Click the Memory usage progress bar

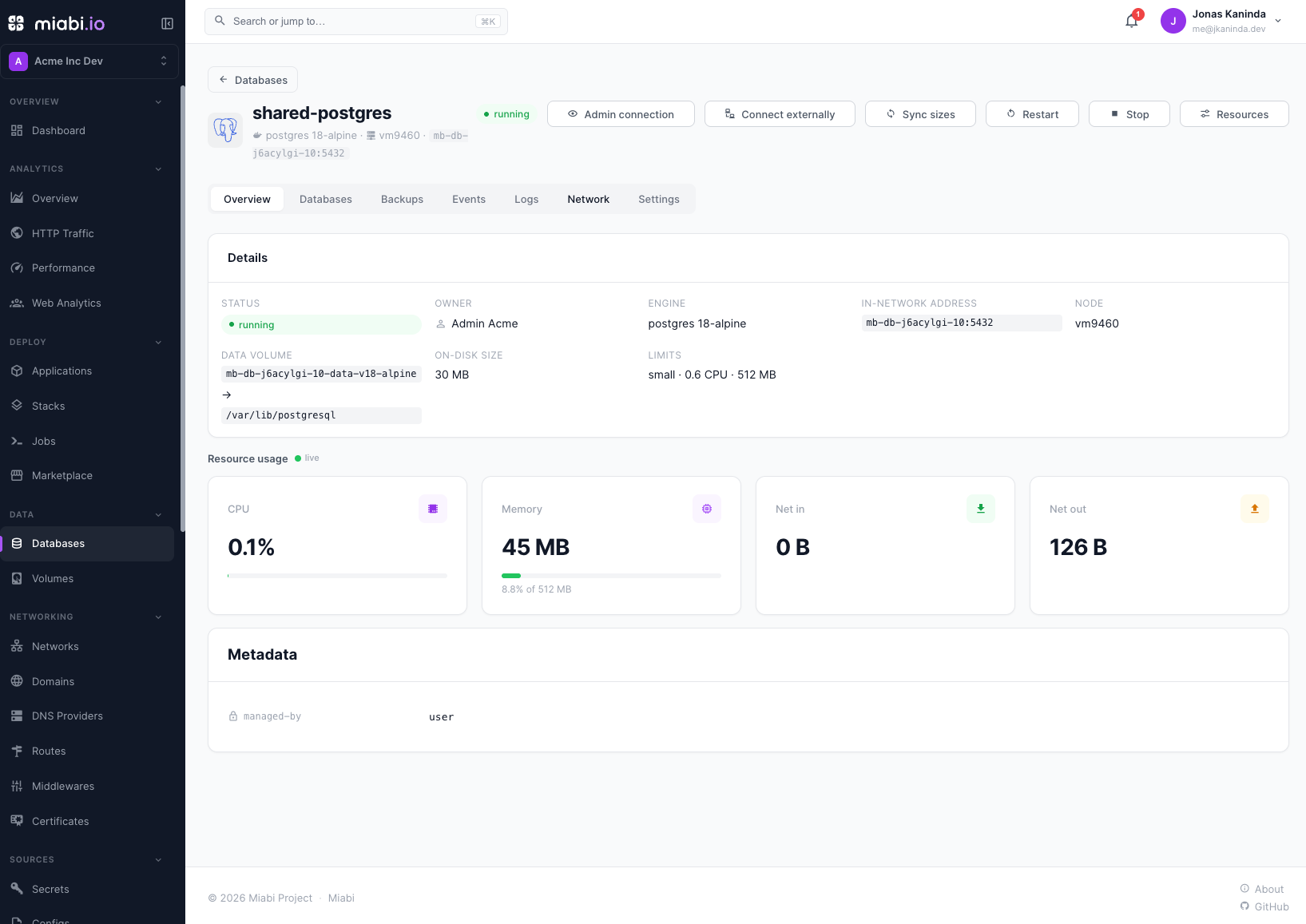pos(611,576)
